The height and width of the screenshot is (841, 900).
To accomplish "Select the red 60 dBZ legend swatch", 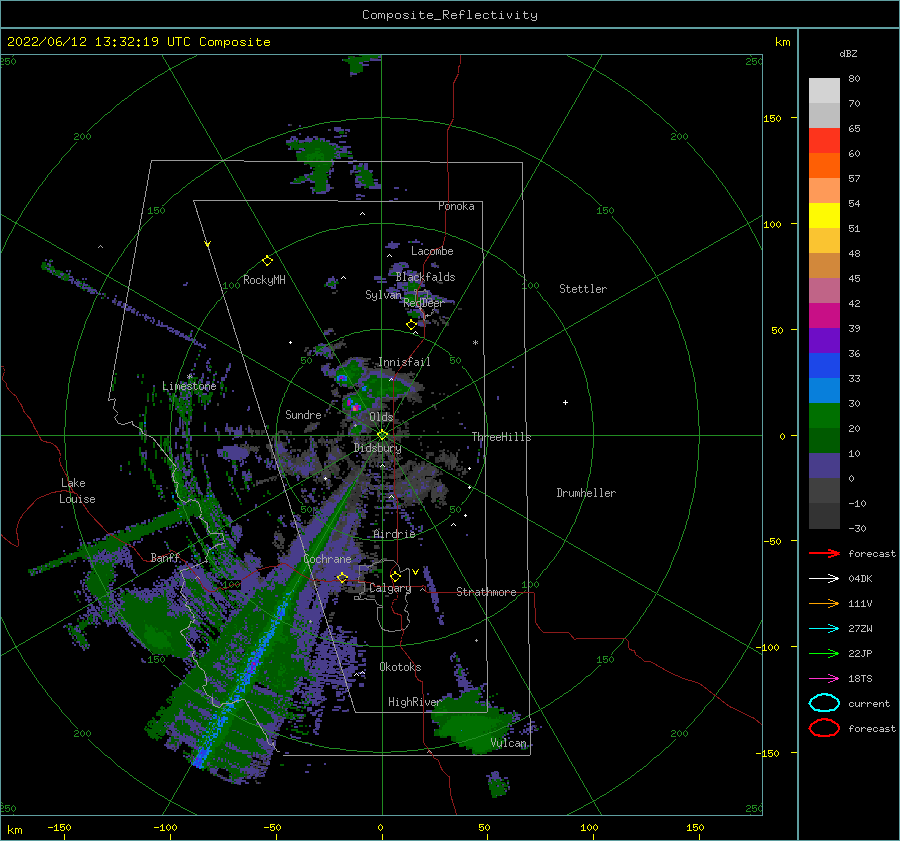I will pyautogui.click(x=824, y=141).
